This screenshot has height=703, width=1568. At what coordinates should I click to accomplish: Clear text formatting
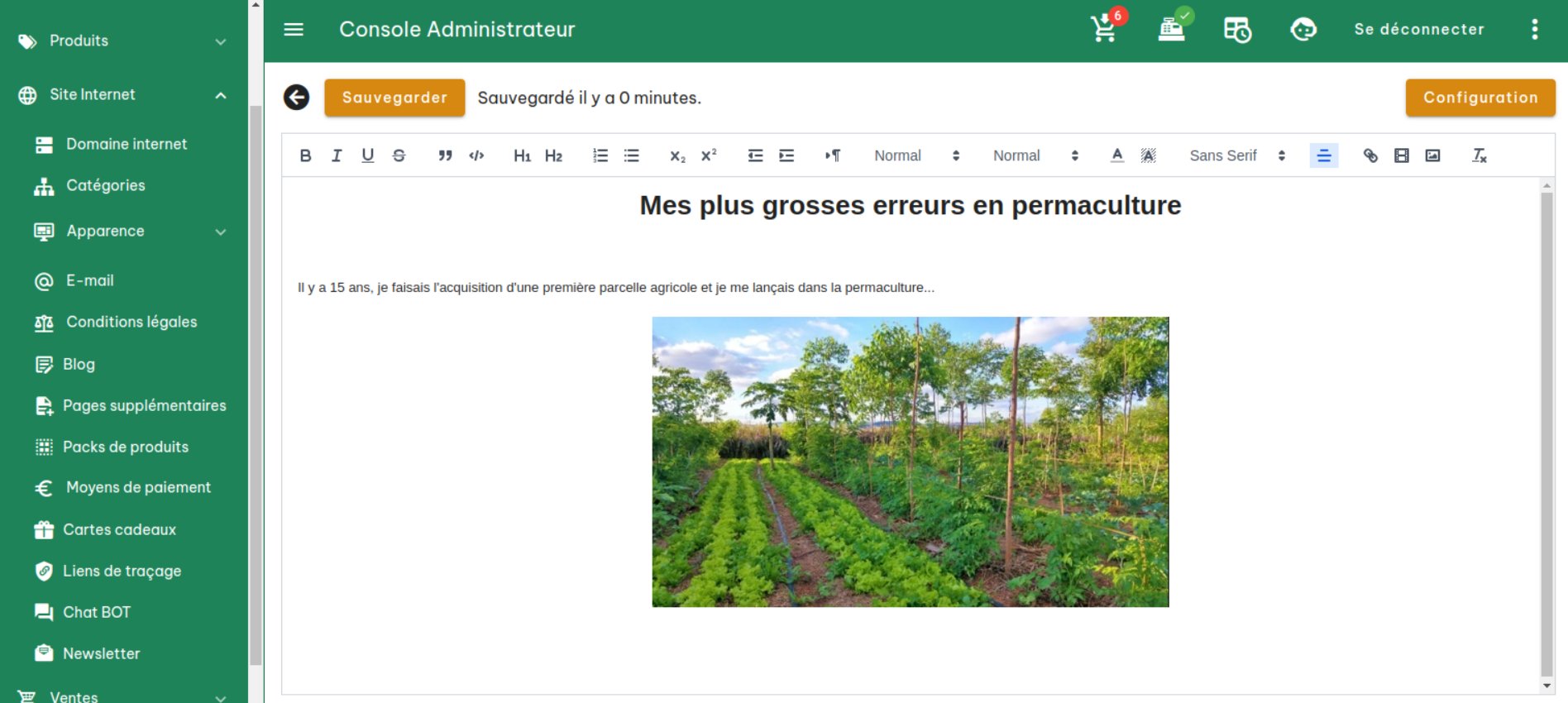coord(1480,155)
